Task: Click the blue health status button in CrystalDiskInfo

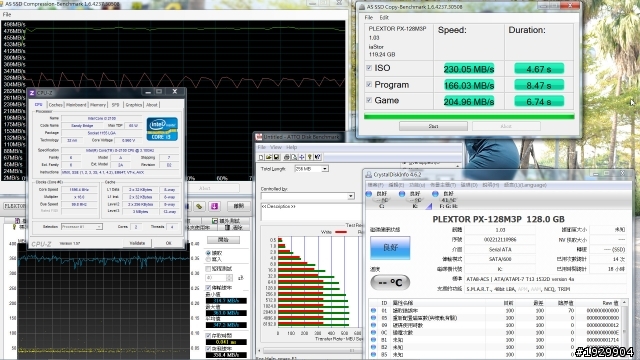Action: click(x=390, y=248)
